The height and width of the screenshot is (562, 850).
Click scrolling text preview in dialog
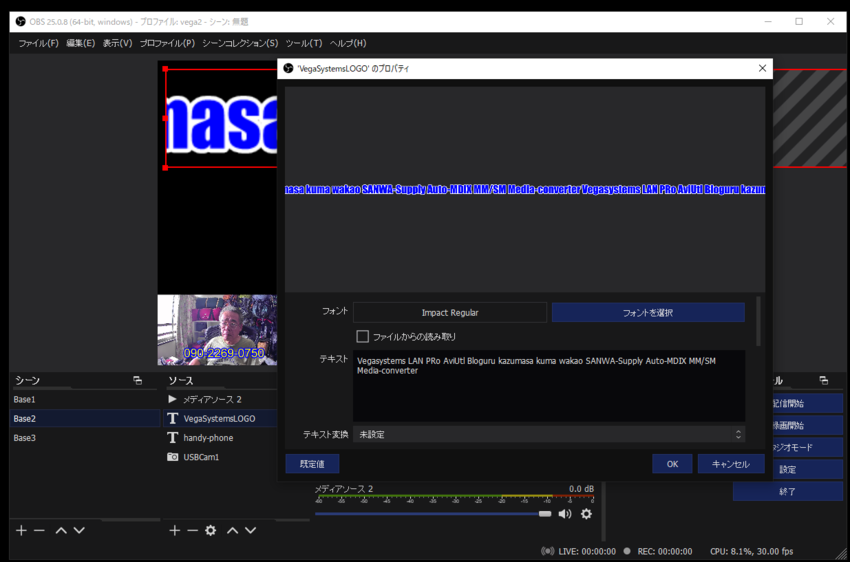click(x=525, y=189)
